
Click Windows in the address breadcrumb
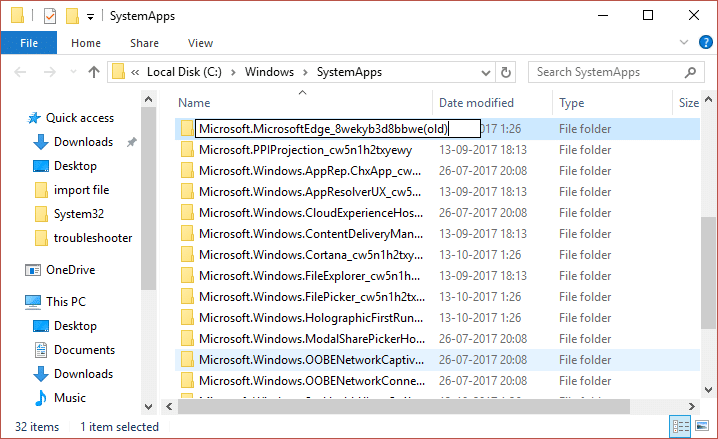(x=269, y=72)
